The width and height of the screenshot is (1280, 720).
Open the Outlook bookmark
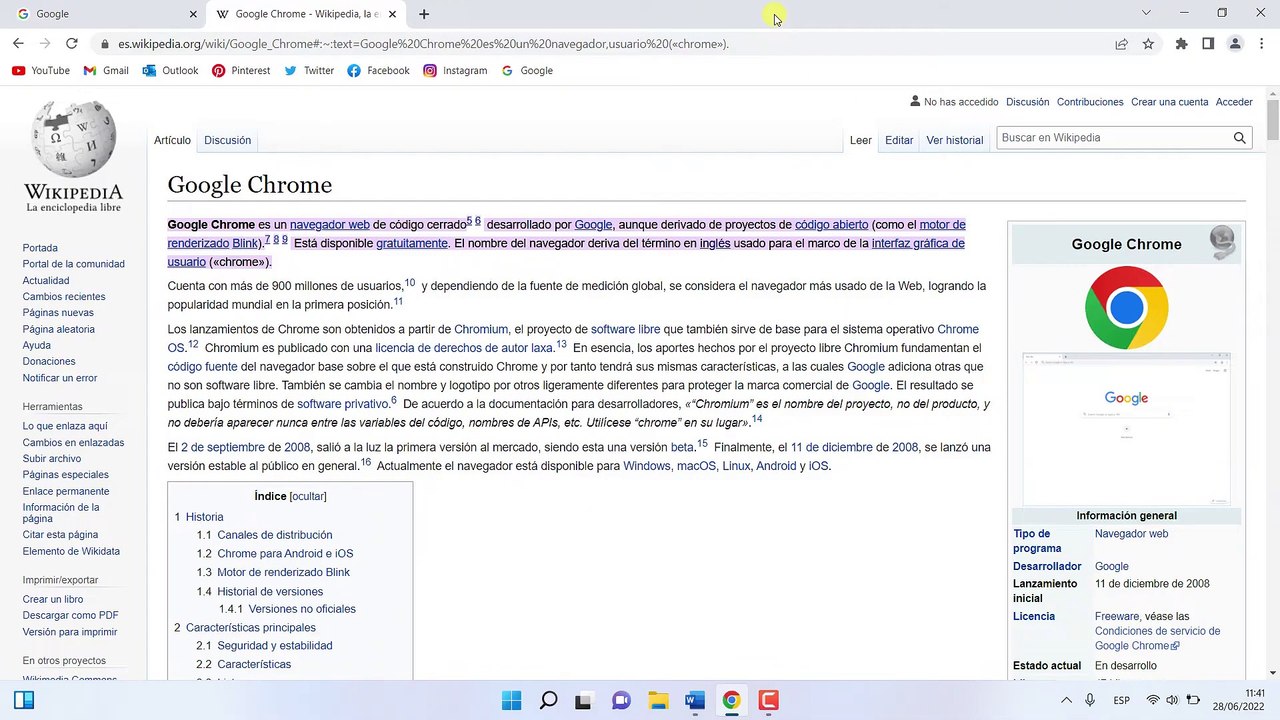point(170,71)
